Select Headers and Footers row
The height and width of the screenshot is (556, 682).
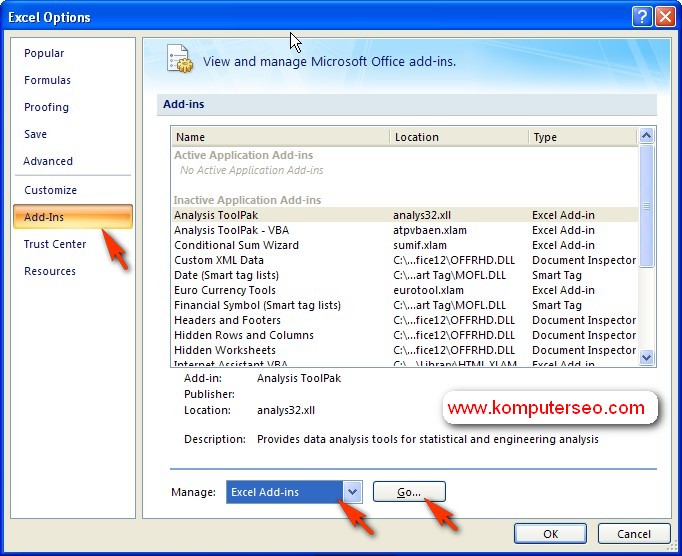(405, 320)
